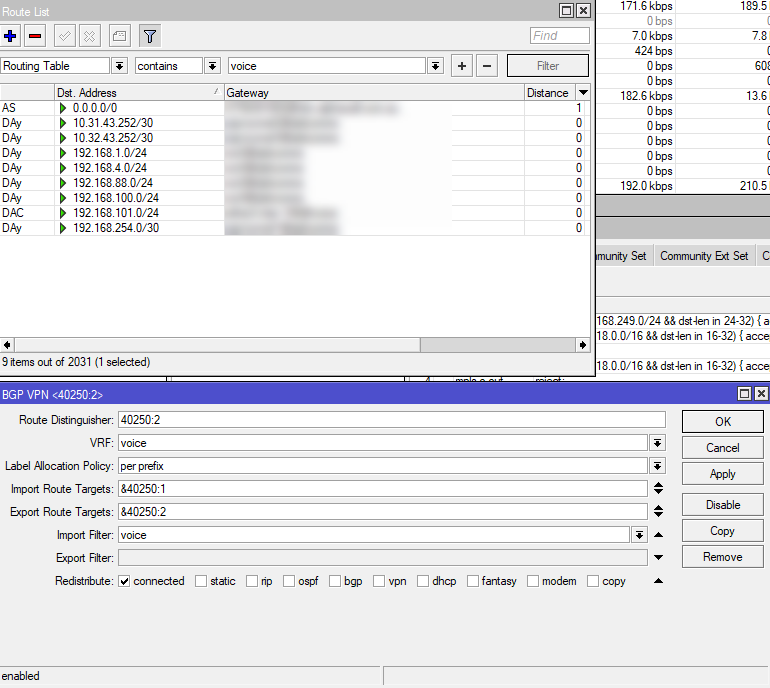Enable ospf redistribution

click(x=289, y=581)
